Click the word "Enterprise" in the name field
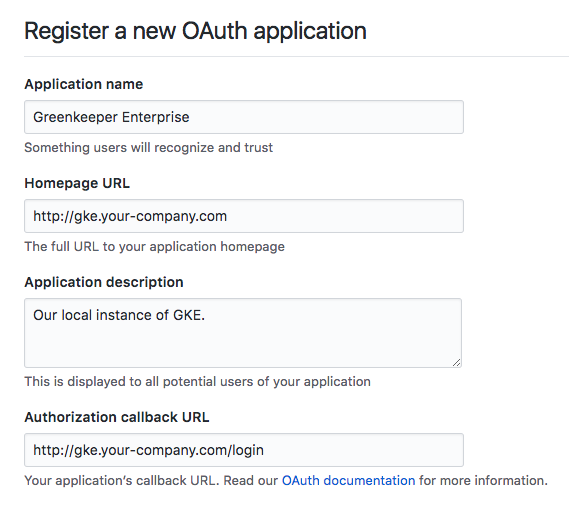This screenshot has width=569, height=505. coord(155,117)
